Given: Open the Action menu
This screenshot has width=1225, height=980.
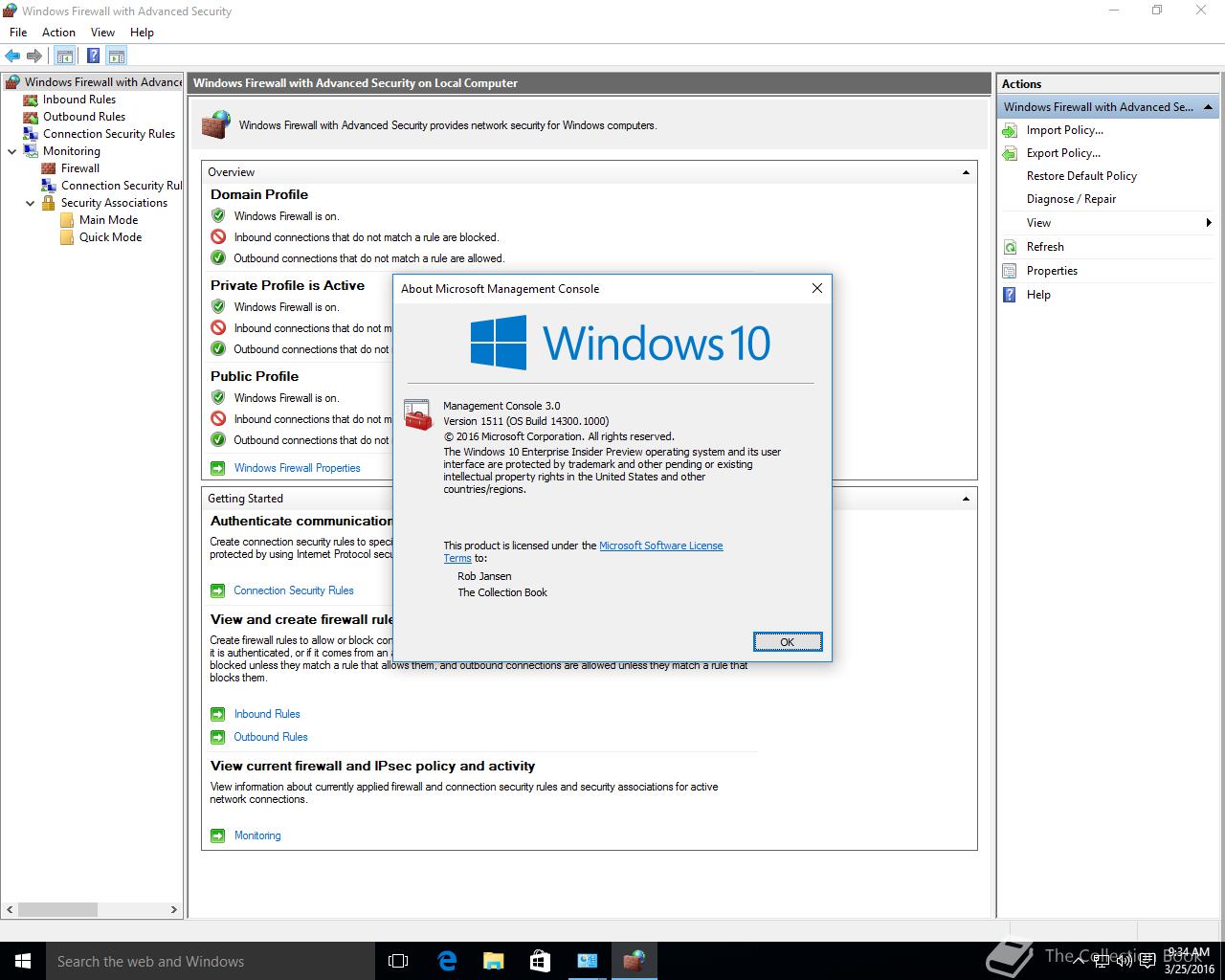Looking at the screenshot, I should click(x=58, y=33).
